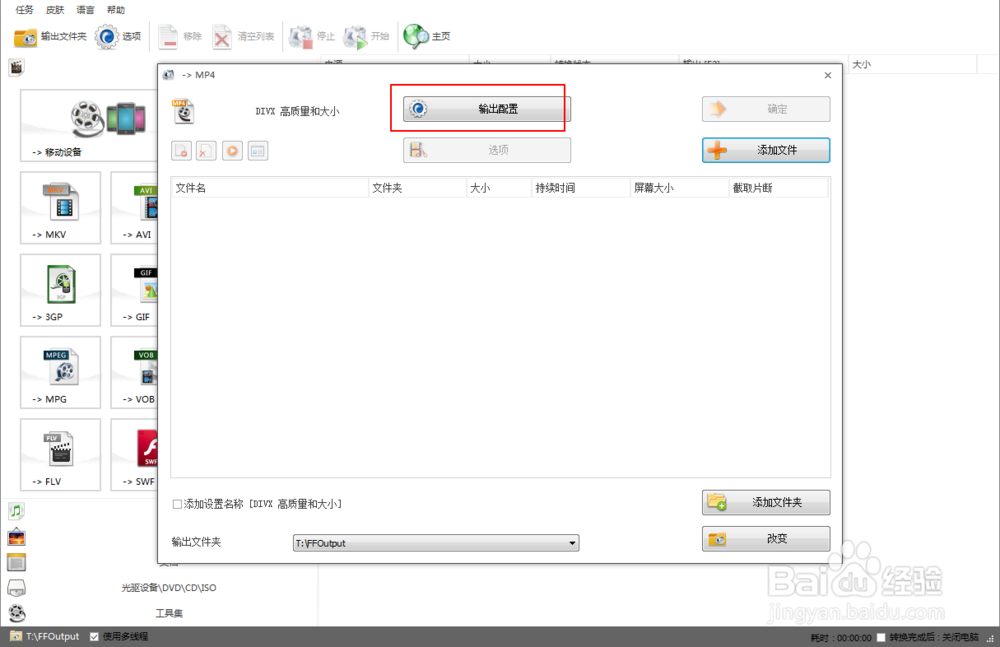Open the 语言 language menu

click(x=84, y=9)
